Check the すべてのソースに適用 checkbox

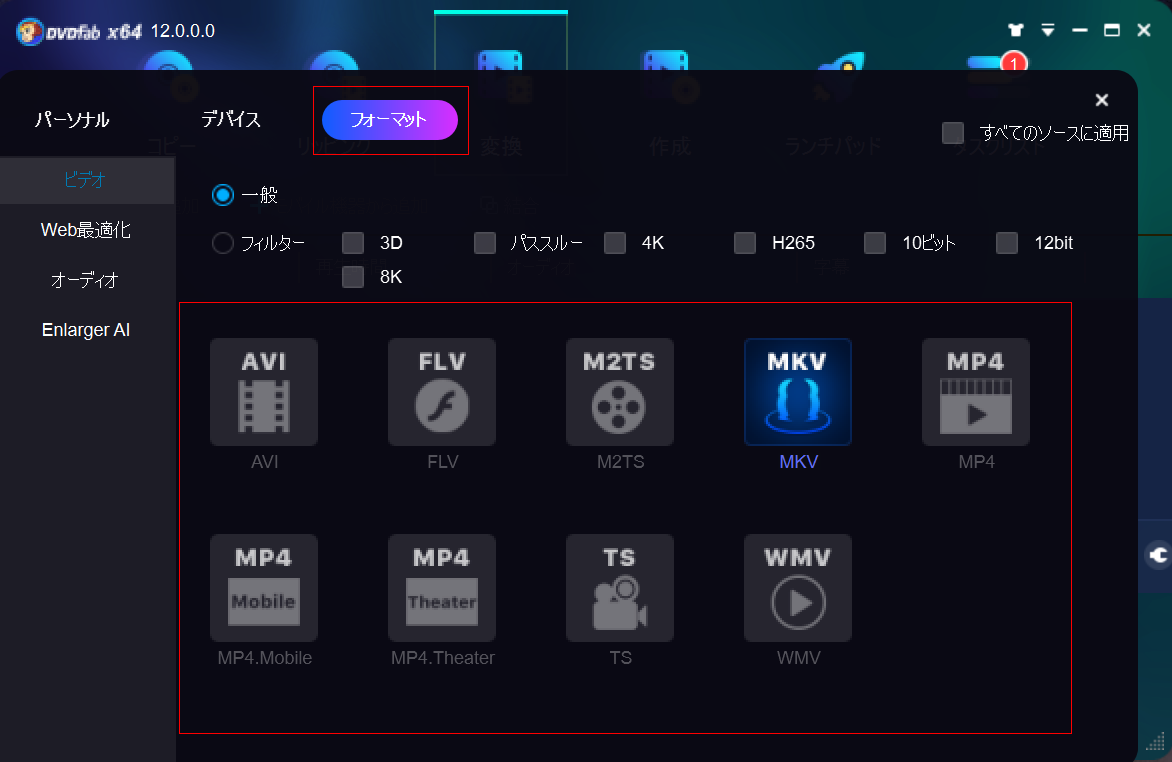click(x=953, y=133)
